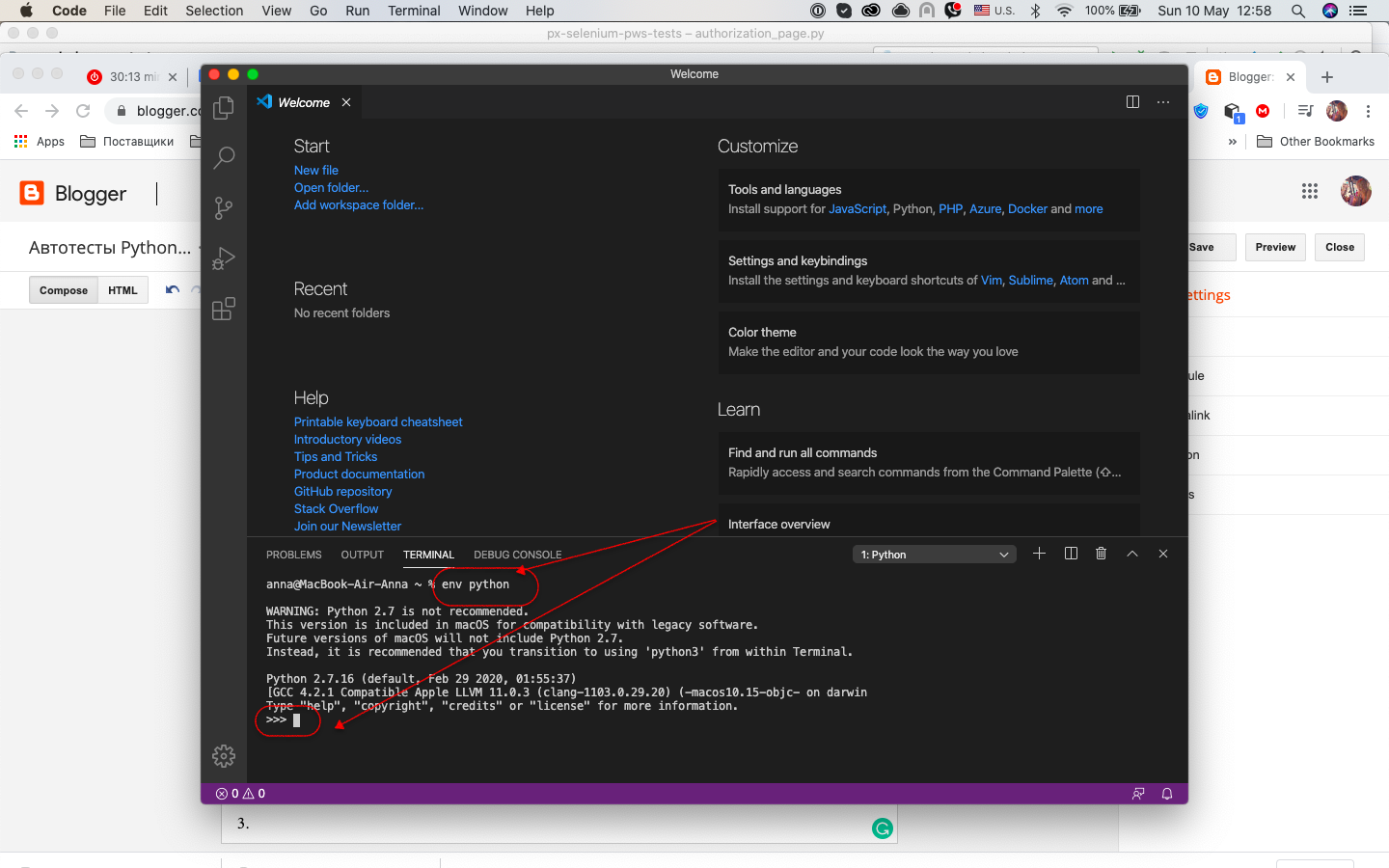Viewport: 1389px width, 868px height.
Task: Split the editor to the right
Action: 1133,102
